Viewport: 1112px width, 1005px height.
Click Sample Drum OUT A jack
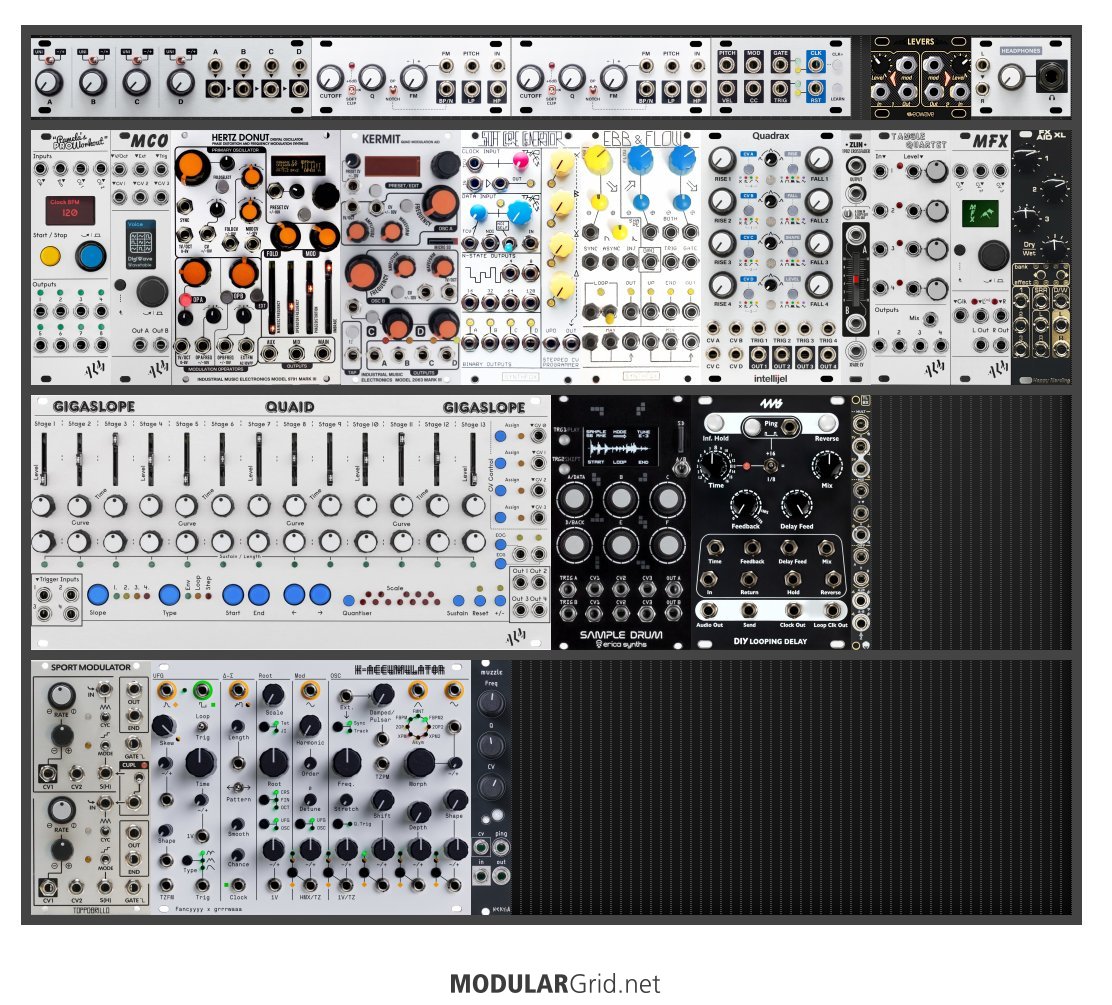tap(672, 589)
